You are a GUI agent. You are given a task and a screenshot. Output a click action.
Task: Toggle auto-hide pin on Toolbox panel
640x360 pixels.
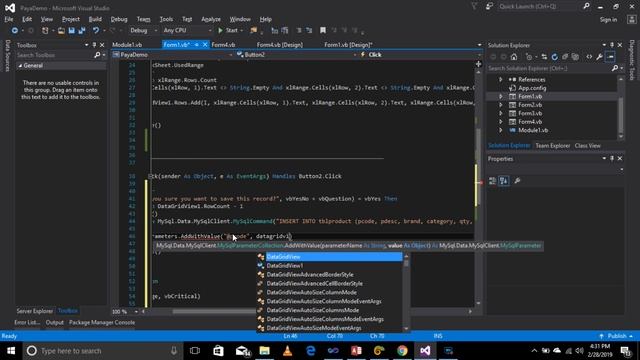tap(94, 45)
